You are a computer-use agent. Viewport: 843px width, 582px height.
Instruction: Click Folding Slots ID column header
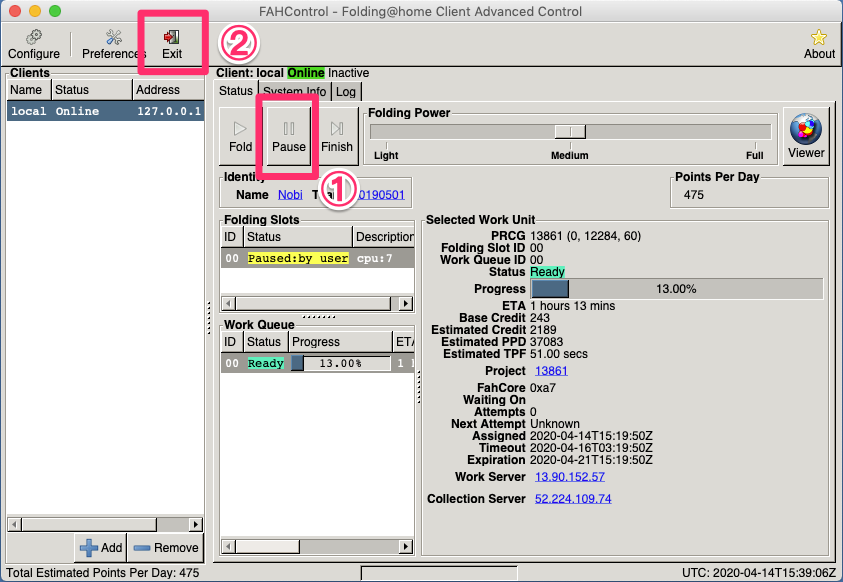click(x=230, y=237)
